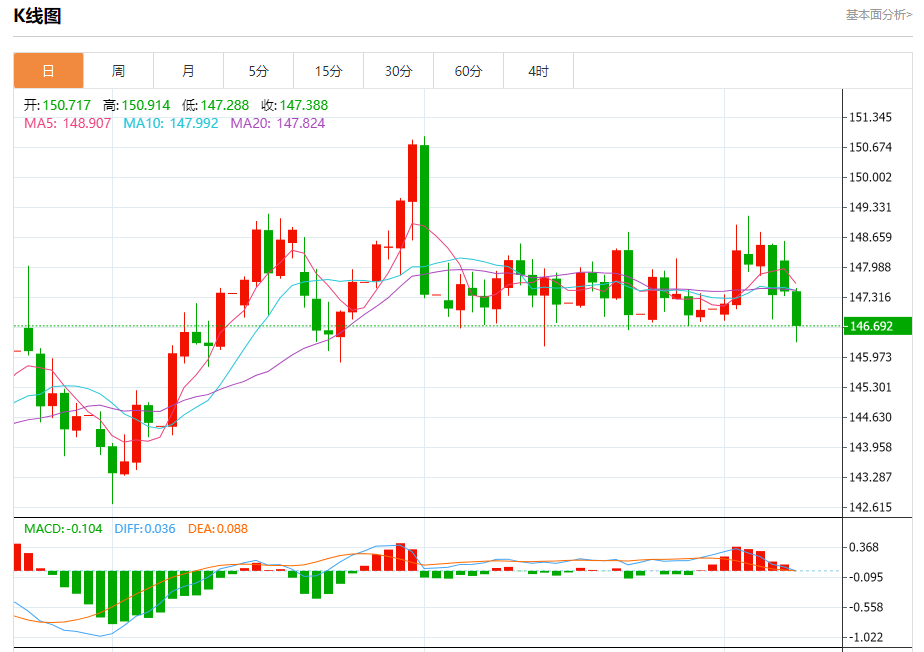This screenshot has height=652, width=924.
Task: Click the MACD:-0.104 label
Action: tap(63, 529)
